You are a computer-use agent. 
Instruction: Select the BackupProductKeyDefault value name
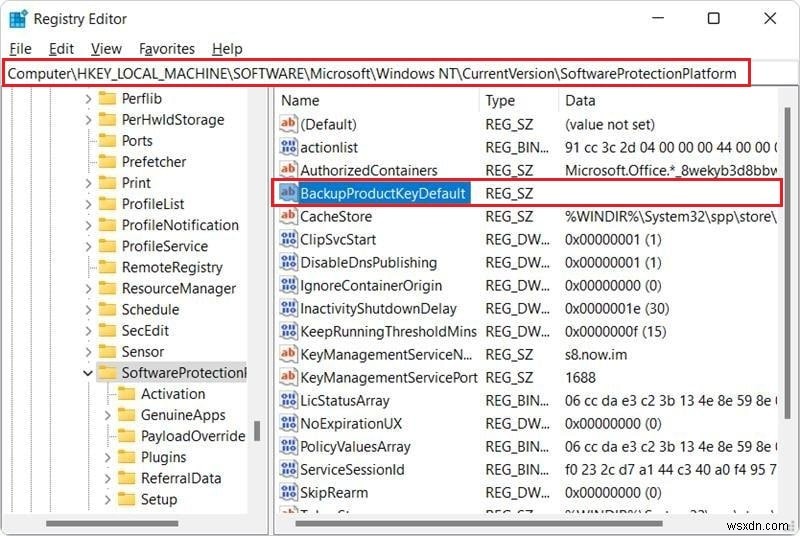point(383,193)
